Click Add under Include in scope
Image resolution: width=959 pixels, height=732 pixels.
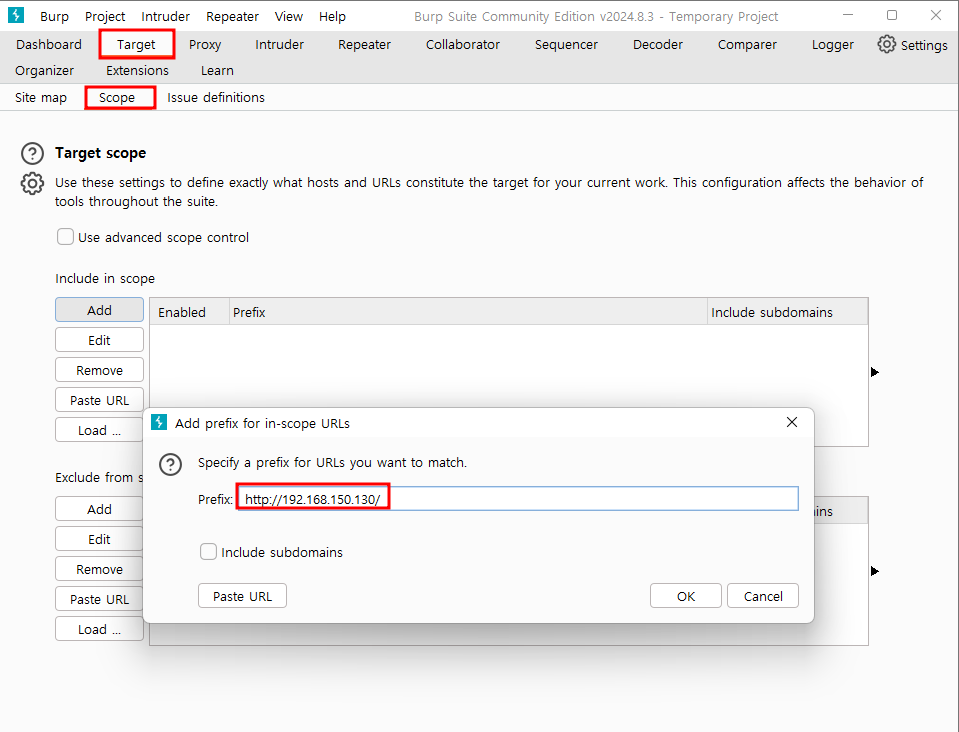[x=100, y=310]
